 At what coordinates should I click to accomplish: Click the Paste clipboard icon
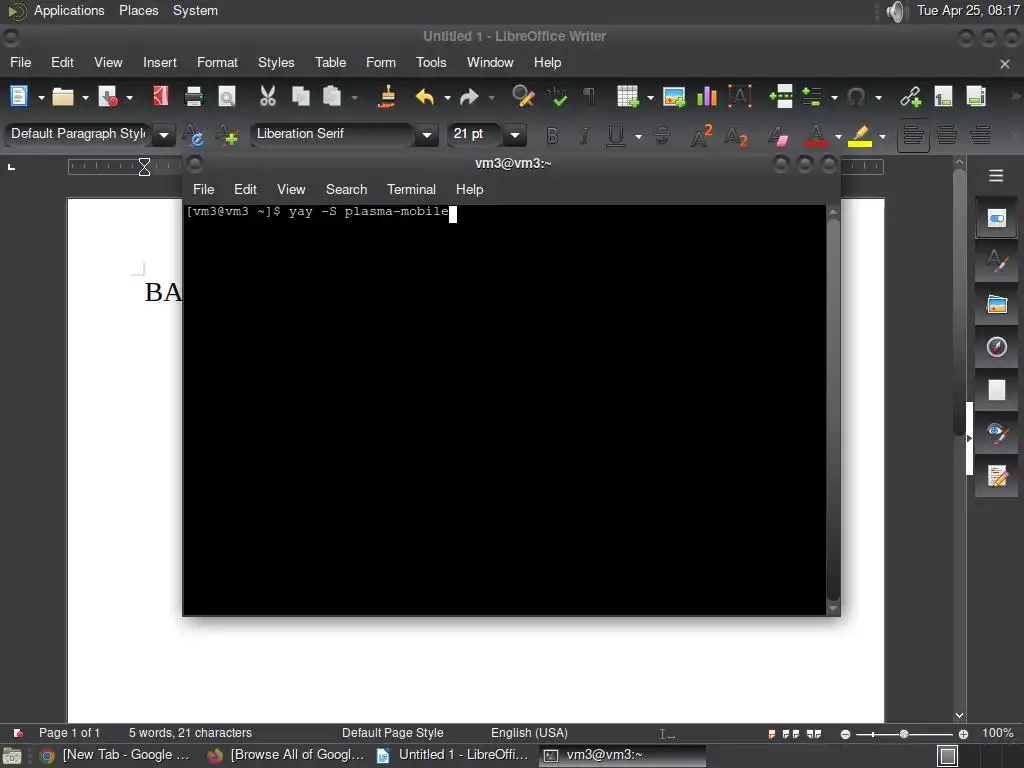(x=332, y=97)
